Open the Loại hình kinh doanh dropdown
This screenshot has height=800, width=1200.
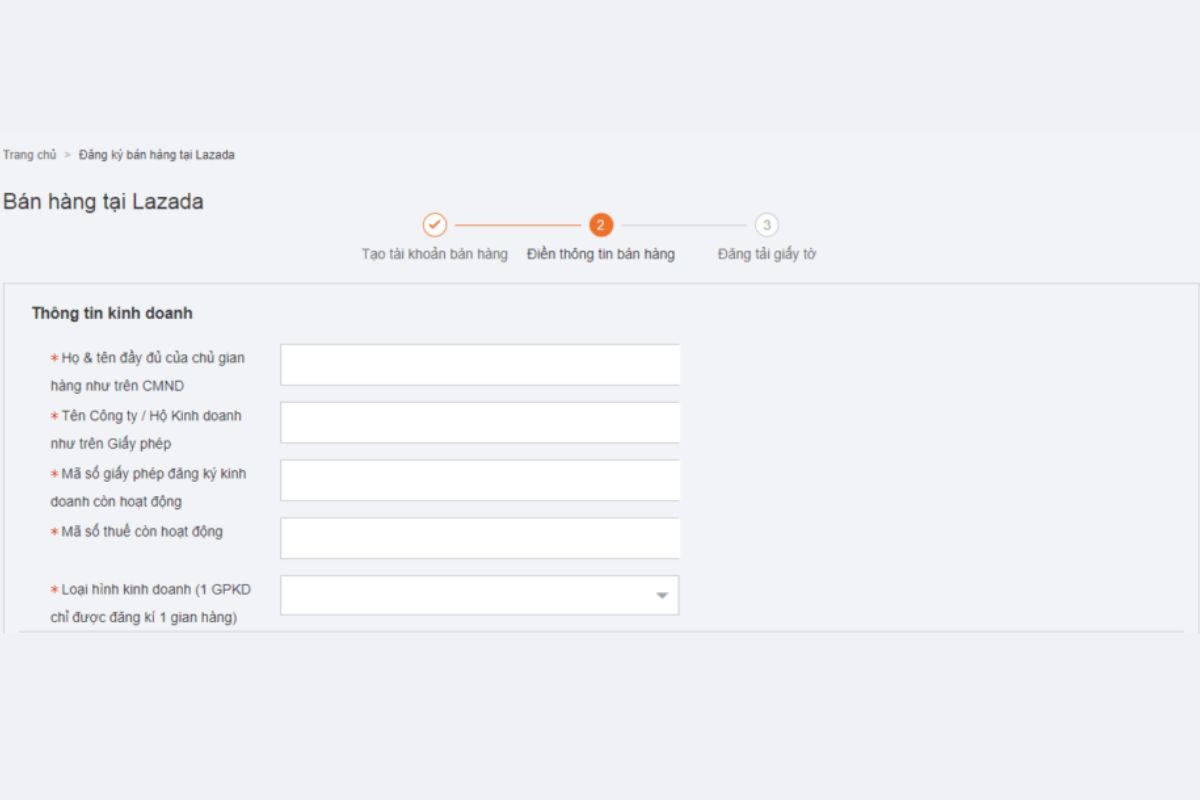click(480, 595)
